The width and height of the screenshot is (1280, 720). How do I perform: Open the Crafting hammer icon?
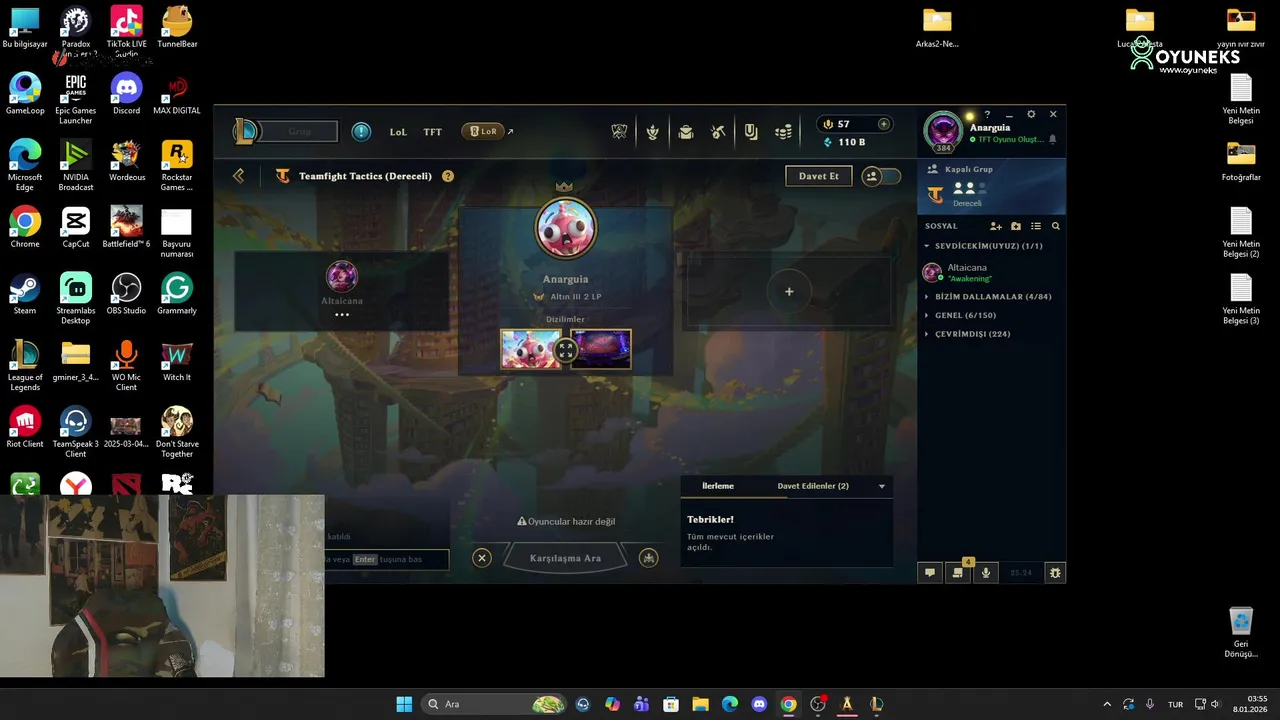pyautogui.click(x=718, y=132)
